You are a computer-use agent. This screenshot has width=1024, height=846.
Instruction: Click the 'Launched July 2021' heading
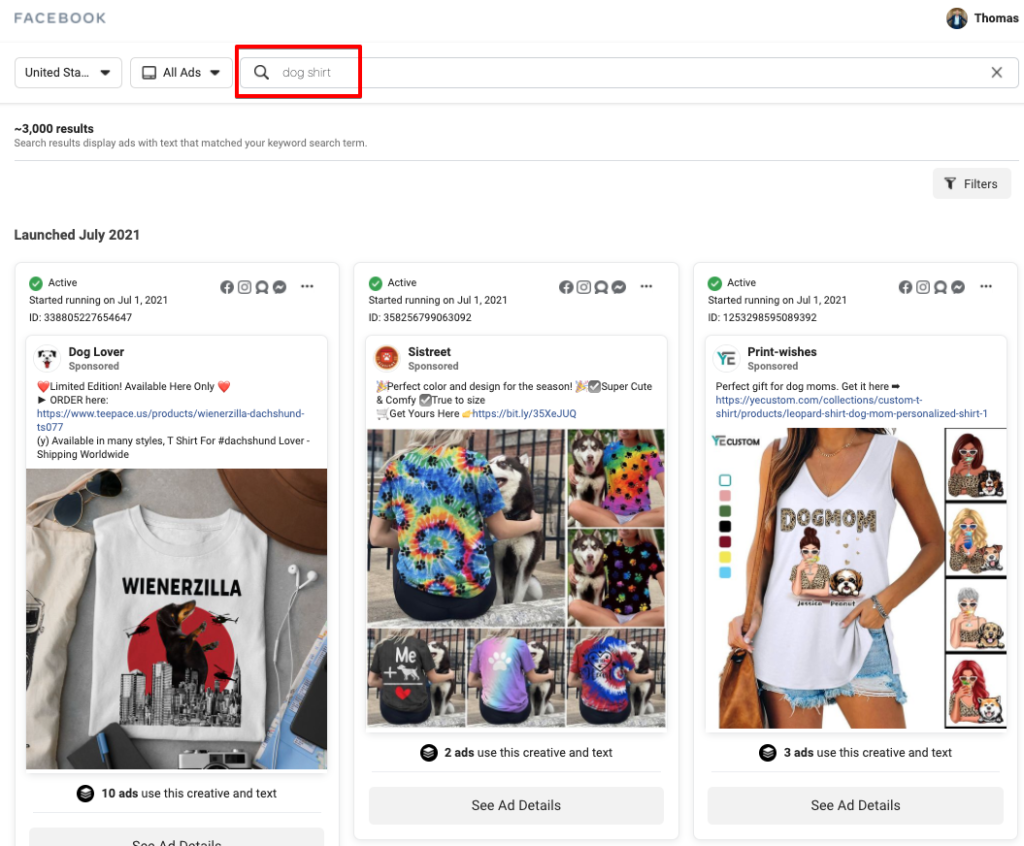point(77,235)
